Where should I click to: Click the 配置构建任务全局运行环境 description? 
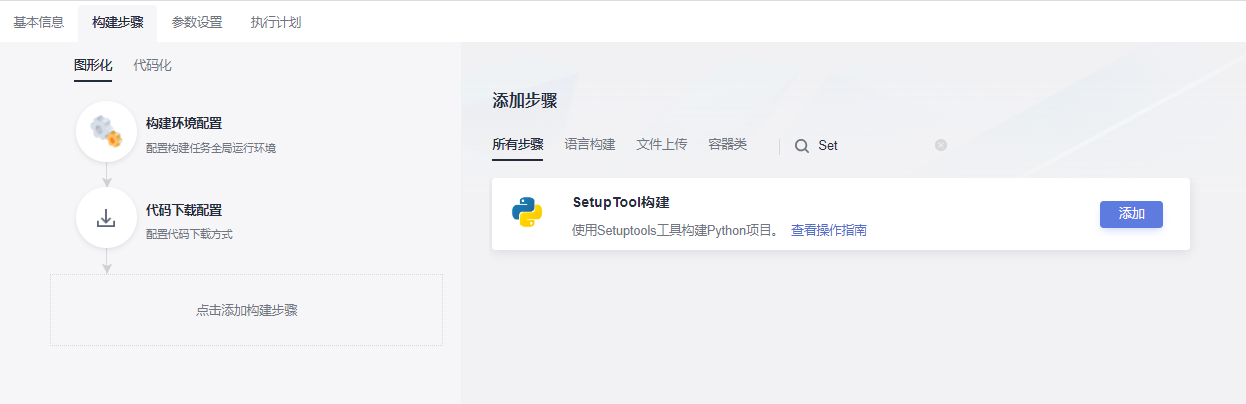point(211,148)
